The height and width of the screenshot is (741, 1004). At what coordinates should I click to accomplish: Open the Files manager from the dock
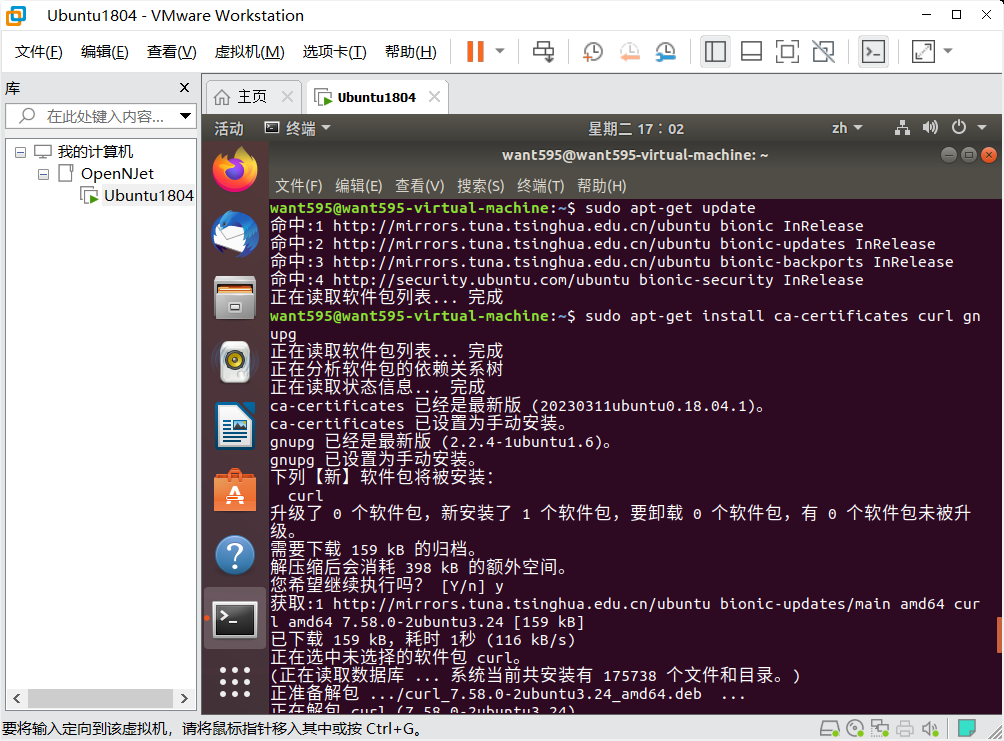235,298
